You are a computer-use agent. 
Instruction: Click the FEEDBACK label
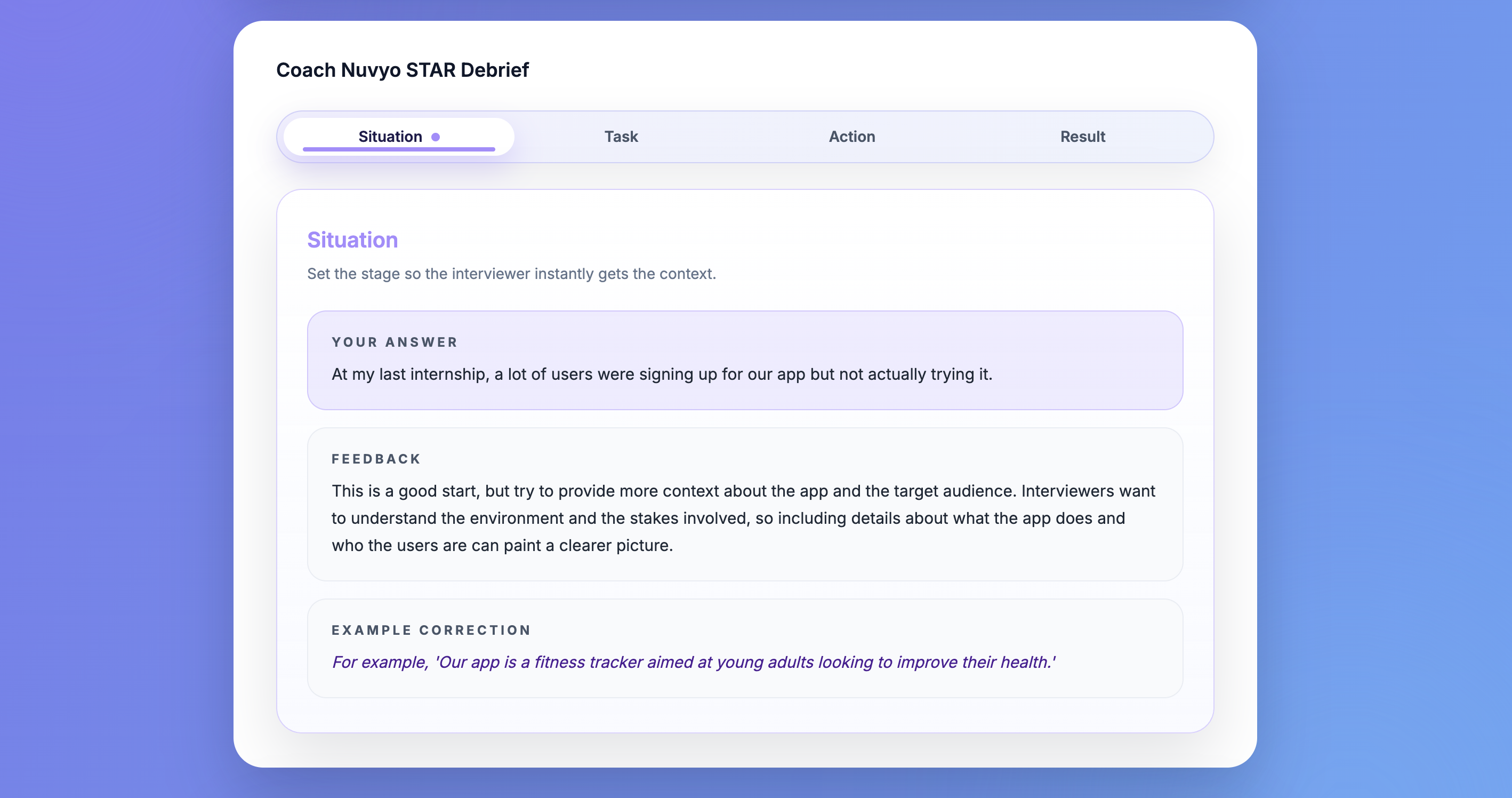376,459
